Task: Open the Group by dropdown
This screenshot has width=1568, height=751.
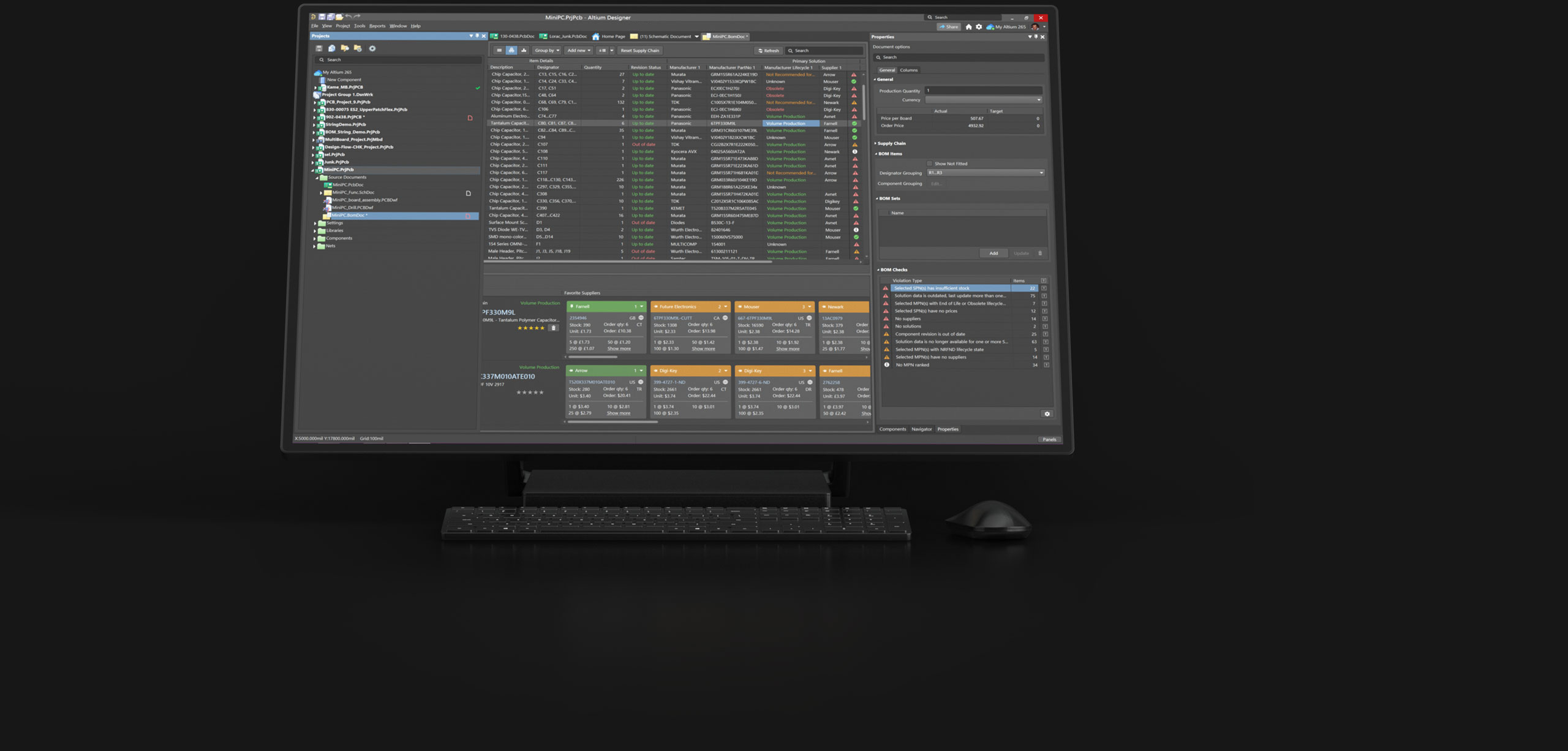Action: click(x=546, y=51)
